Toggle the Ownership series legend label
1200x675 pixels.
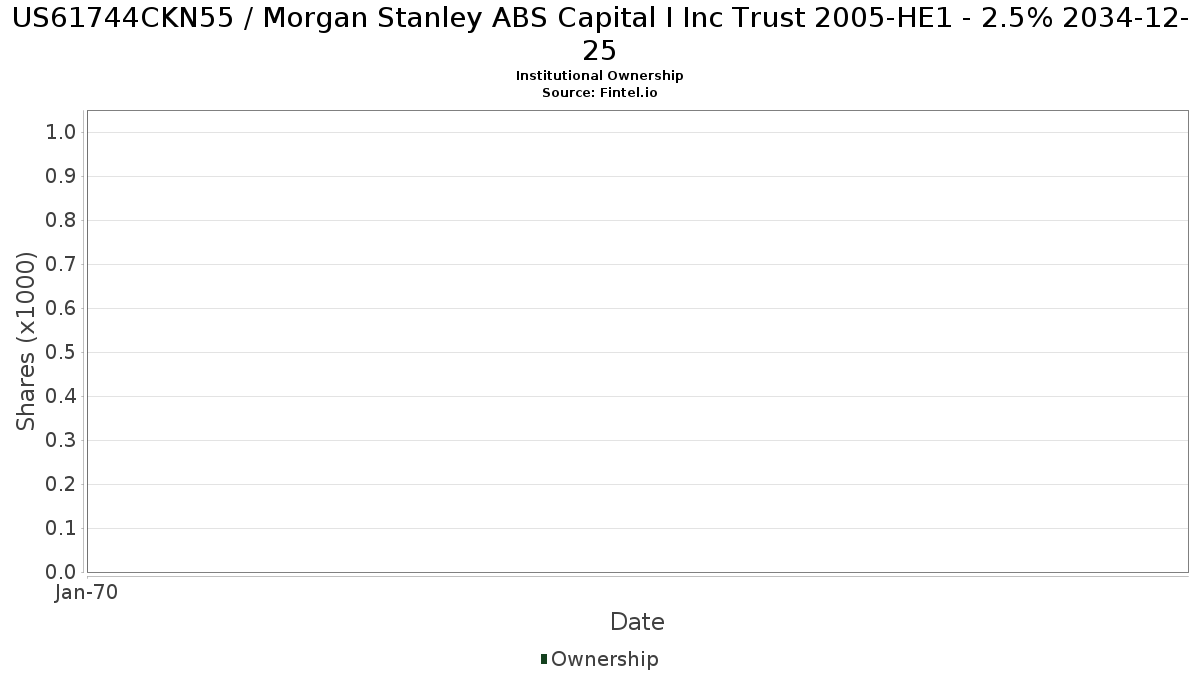604,660
